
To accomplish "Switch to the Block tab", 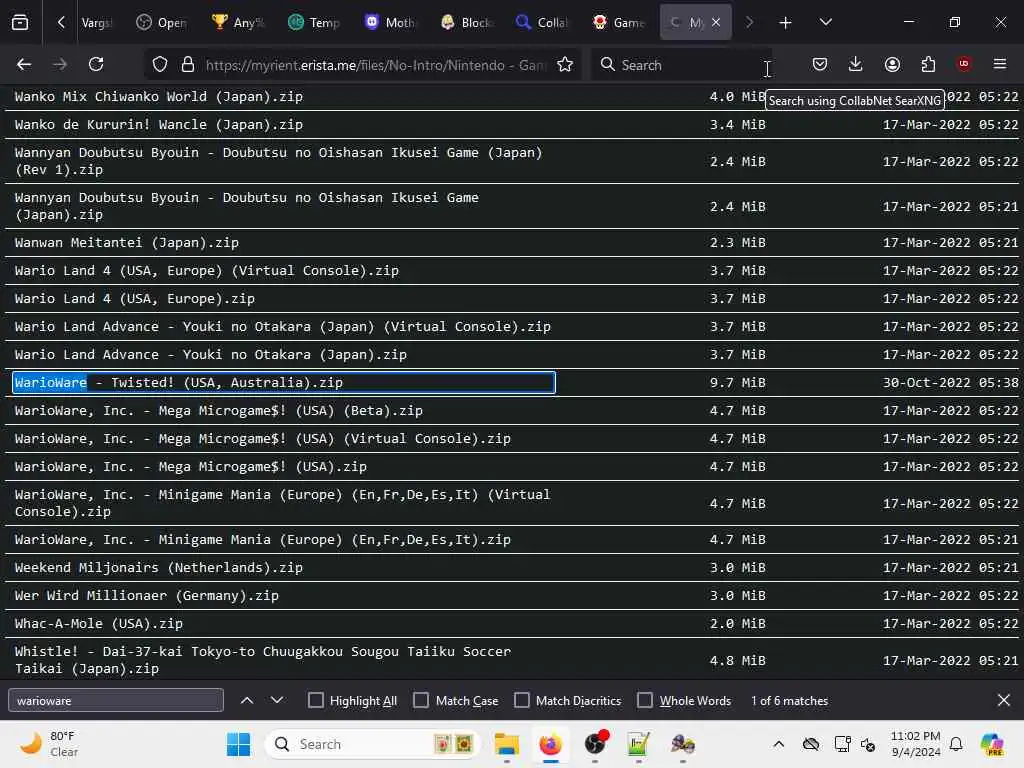I will (466, 23).
